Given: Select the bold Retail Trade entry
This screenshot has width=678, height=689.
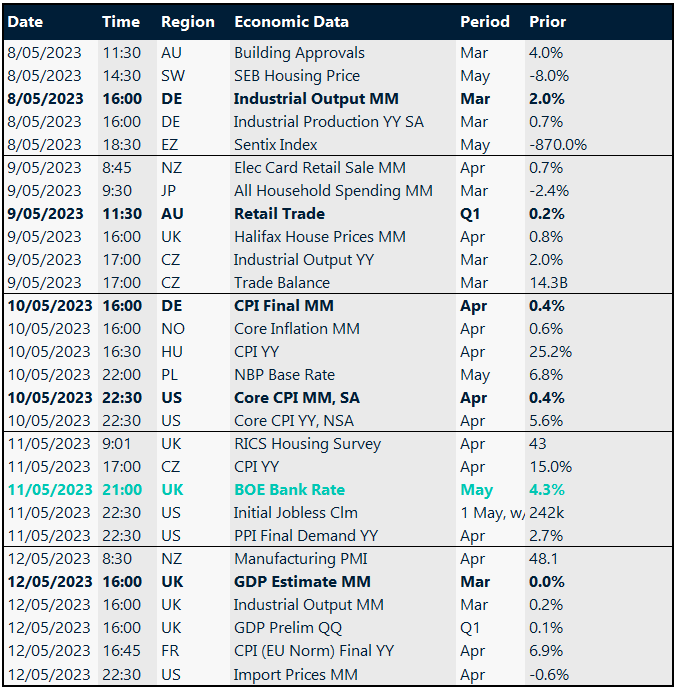Looking at the screenshot, I should pyautogui.click(x=279, y=213).
